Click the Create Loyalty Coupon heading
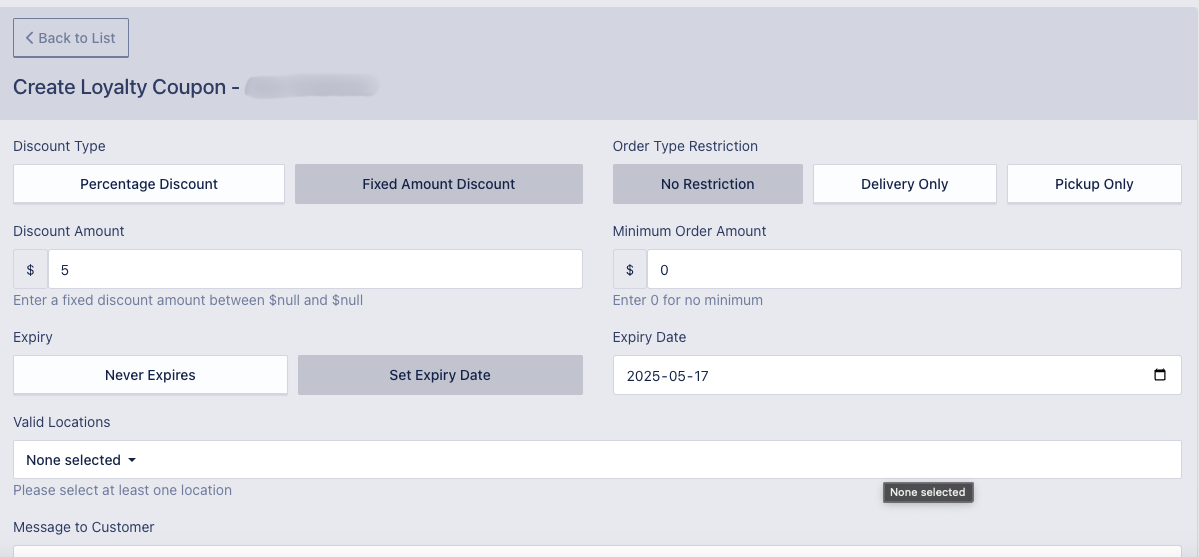Viewport: 1199px width, 557px height. tap(120, 87)
